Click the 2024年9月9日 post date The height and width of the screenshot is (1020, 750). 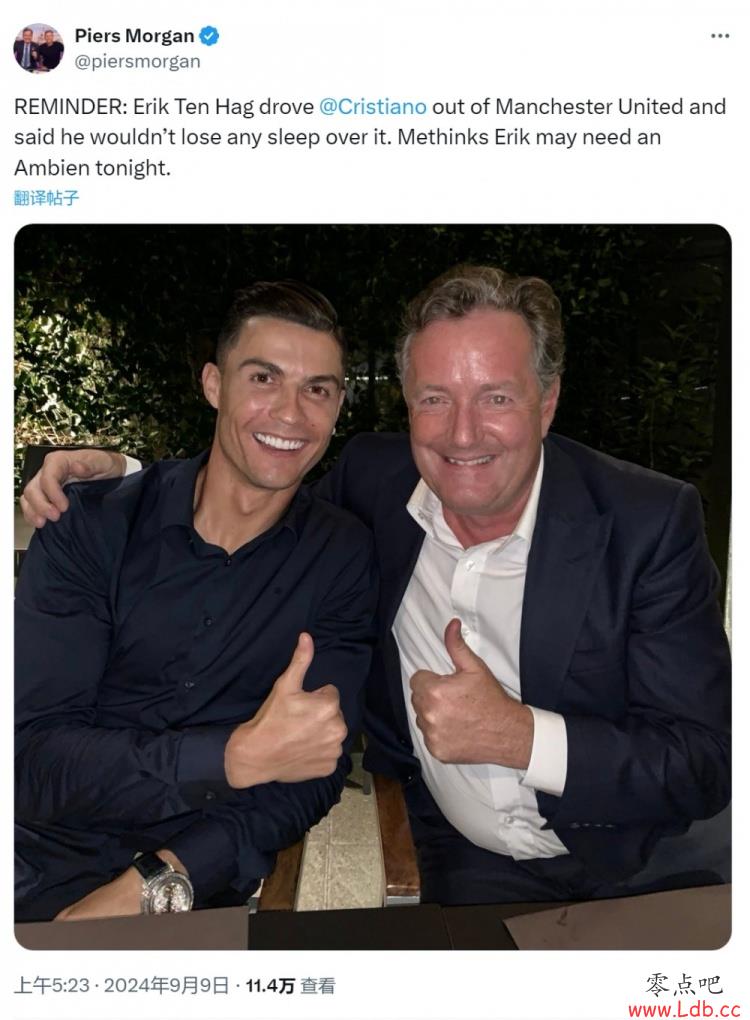[167, 986]
